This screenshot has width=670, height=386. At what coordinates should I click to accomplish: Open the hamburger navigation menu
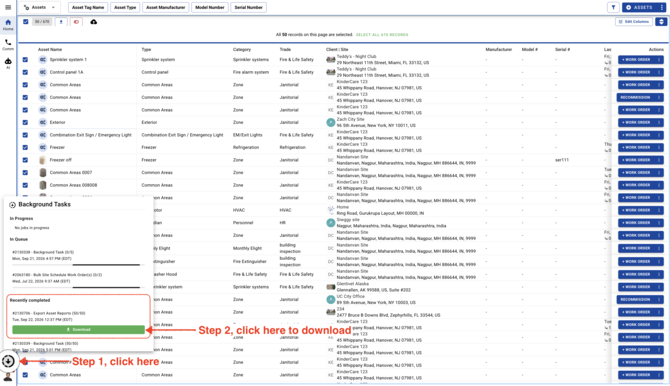[8, 7]
